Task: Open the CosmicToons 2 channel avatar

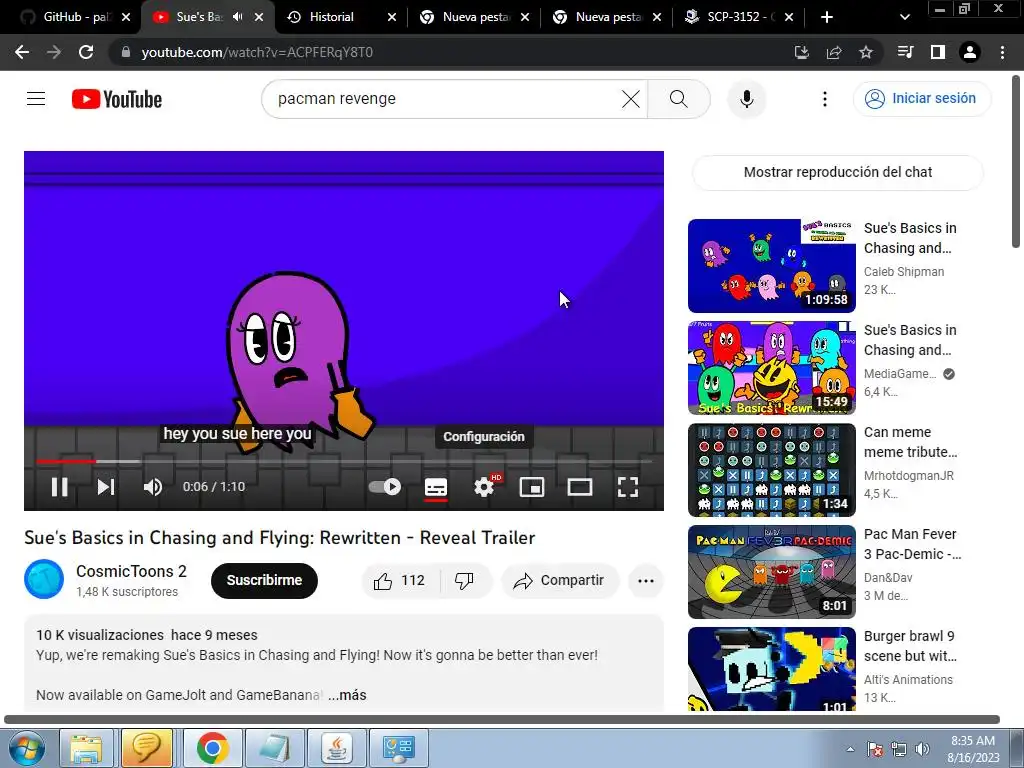Action: point(44,579)
